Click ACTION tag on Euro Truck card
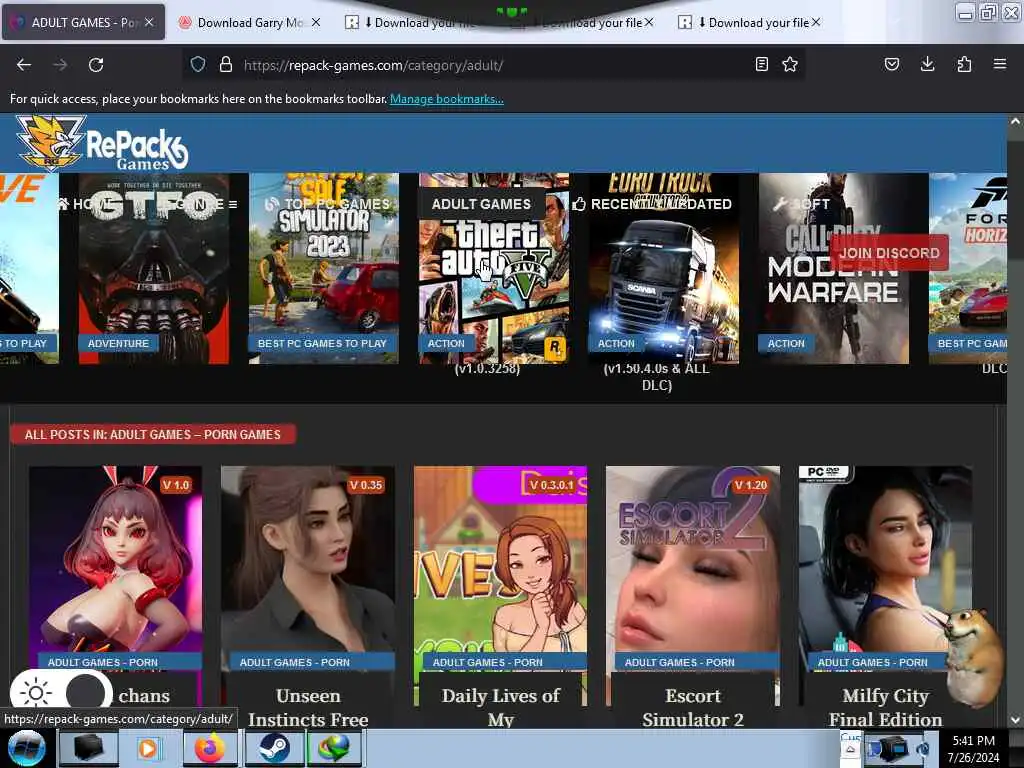1024x768 pixels. pyautogui.click(x=616, y=344)
